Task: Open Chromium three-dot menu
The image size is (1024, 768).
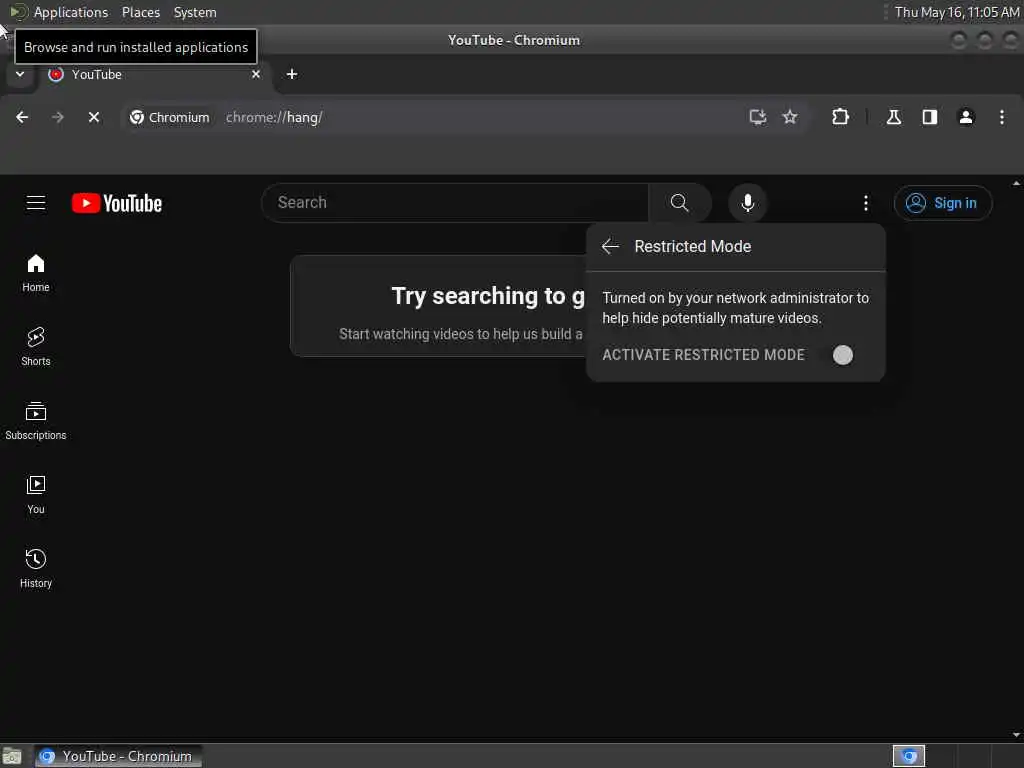Action: click(x=1002, y=117)
